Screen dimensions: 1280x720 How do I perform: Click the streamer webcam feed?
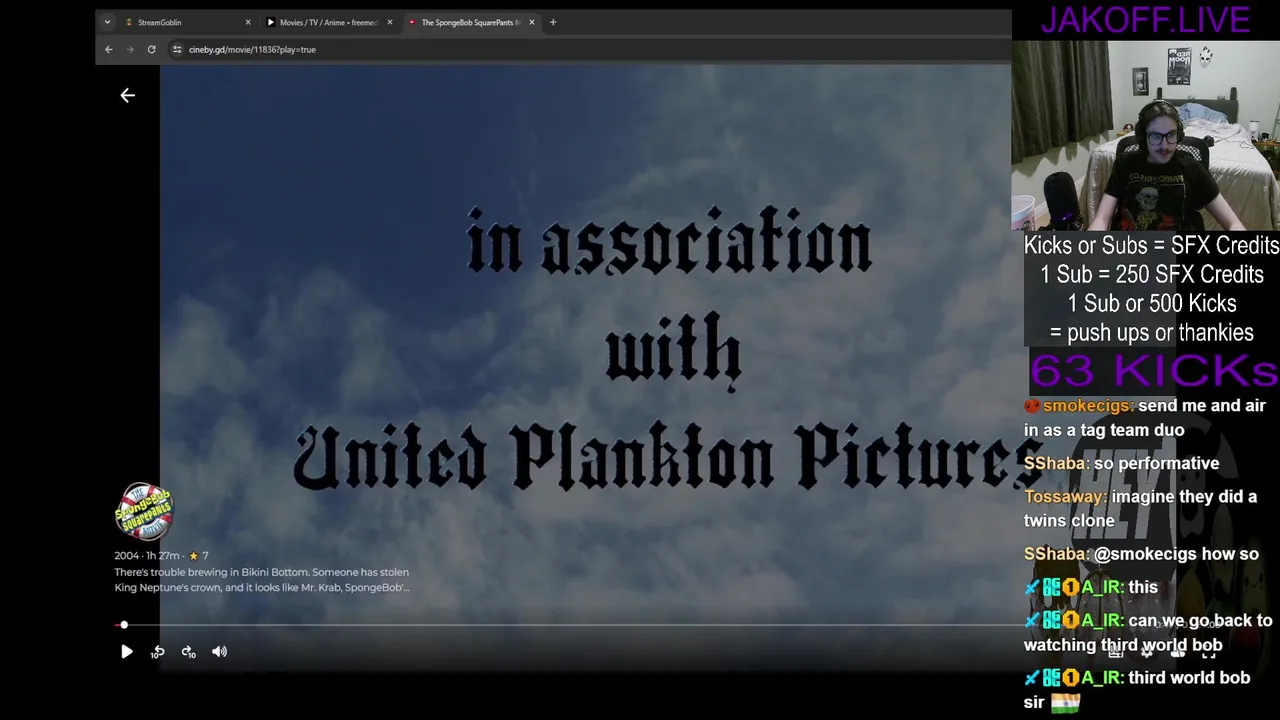1146,135
